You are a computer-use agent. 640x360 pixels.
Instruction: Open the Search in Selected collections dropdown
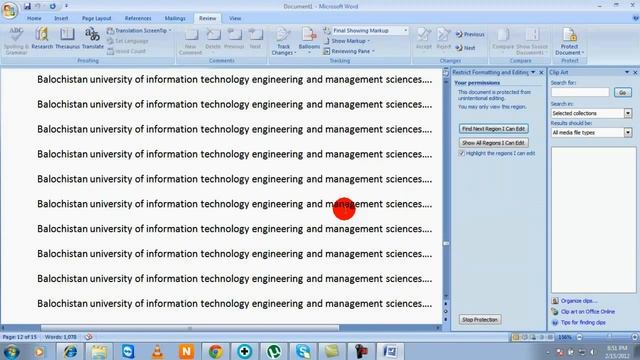point(628,113)
